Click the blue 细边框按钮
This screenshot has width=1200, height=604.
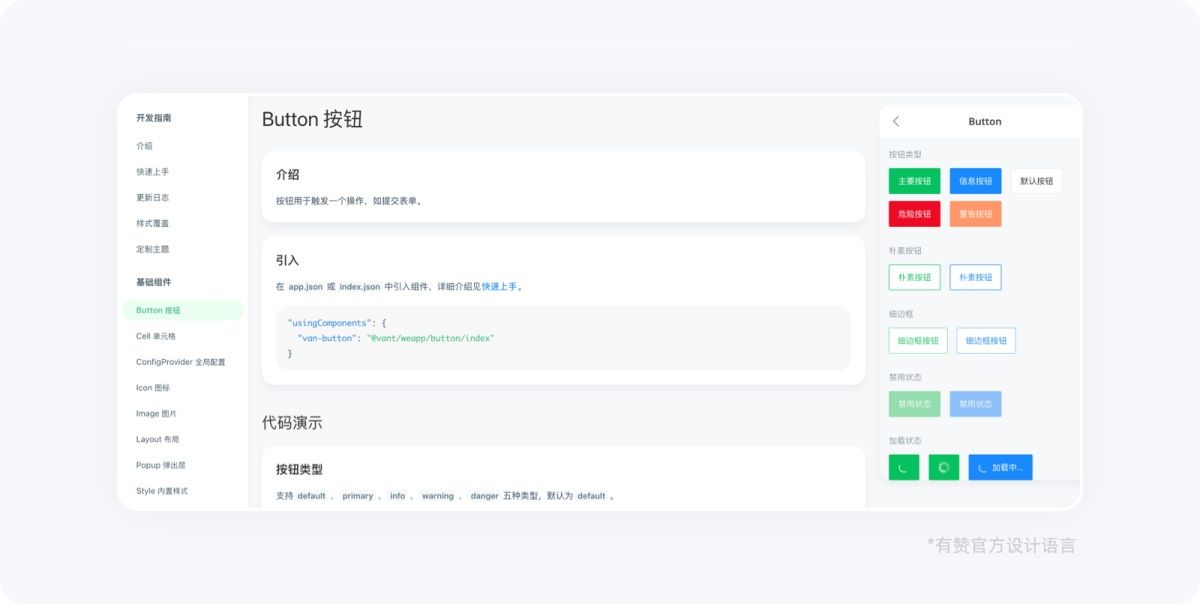986,341
